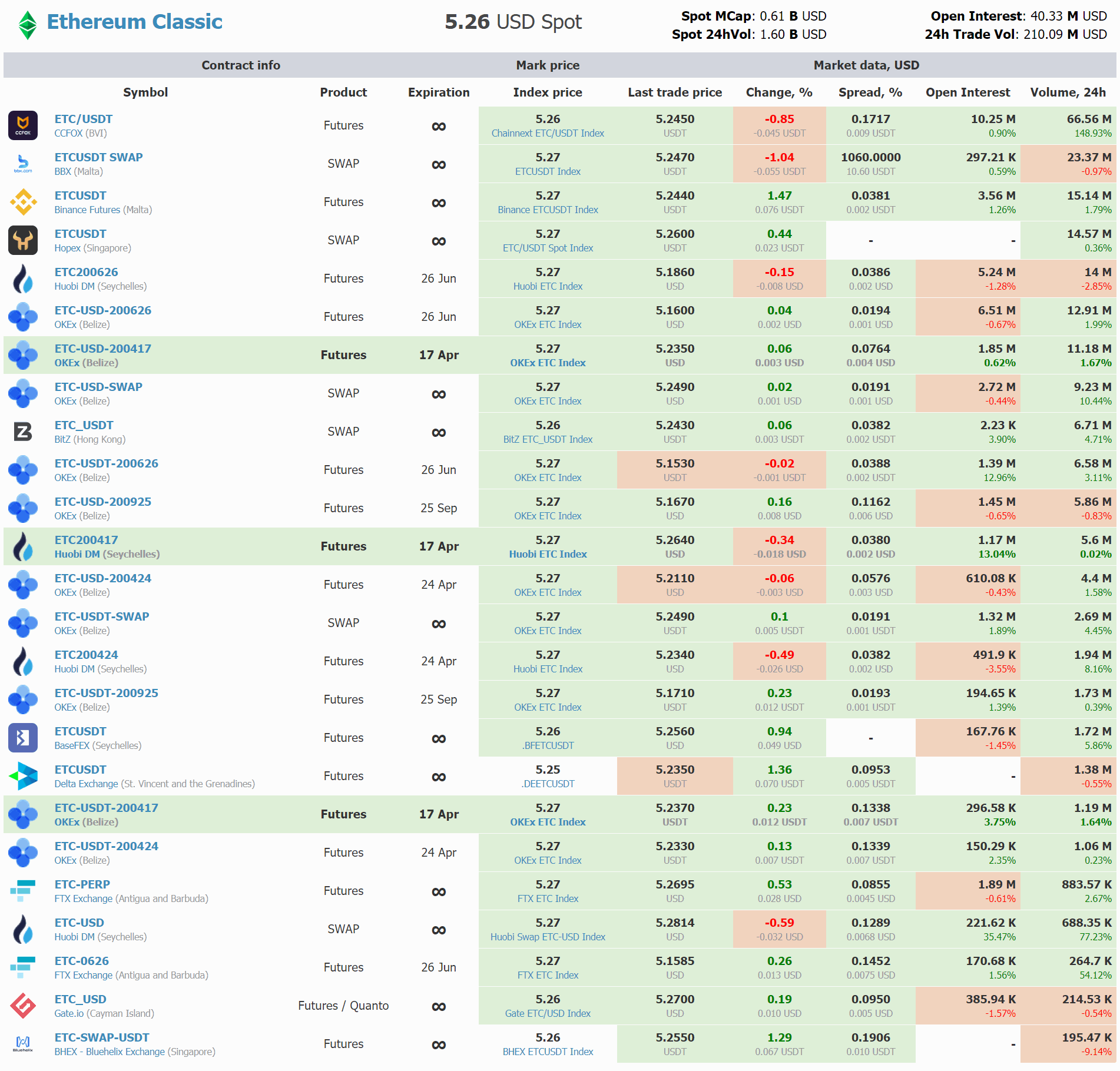
Task: Click the OKEx icon for ETC-USD-200424
Action: pos(23,585)
